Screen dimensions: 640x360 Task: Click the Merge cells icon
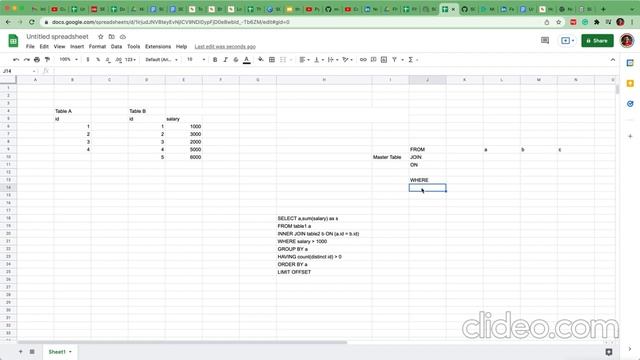click(x=283, y=60)
